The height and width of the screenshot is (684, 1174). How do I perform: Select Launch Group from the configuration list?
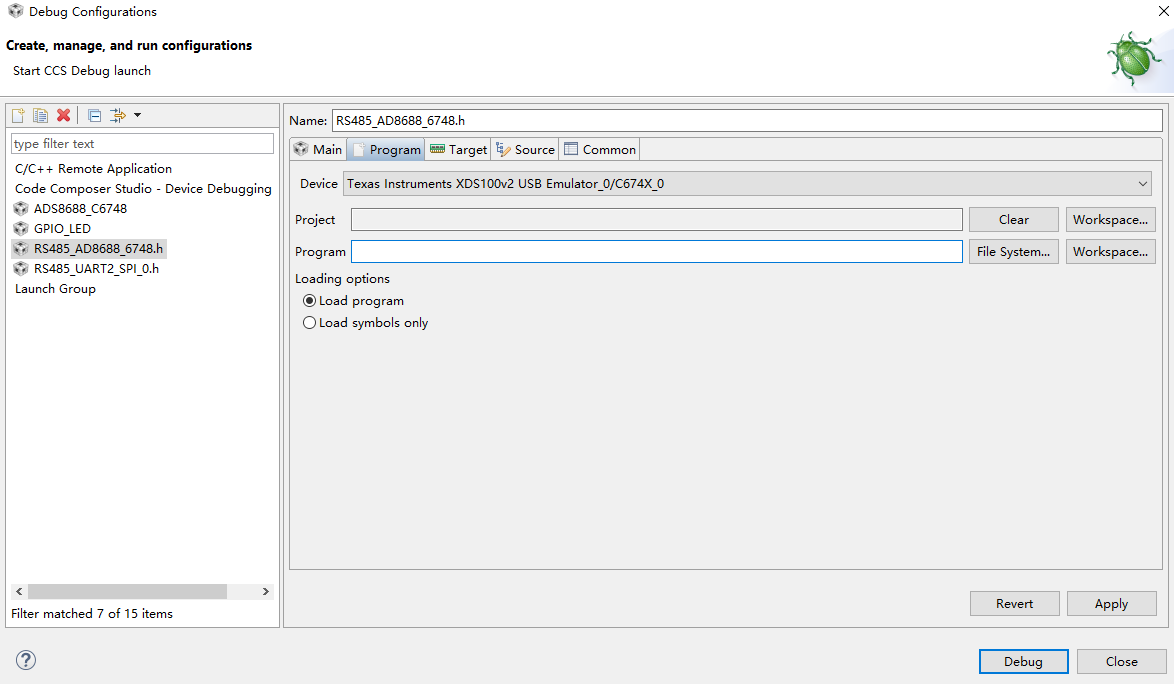tap(55, 288)
